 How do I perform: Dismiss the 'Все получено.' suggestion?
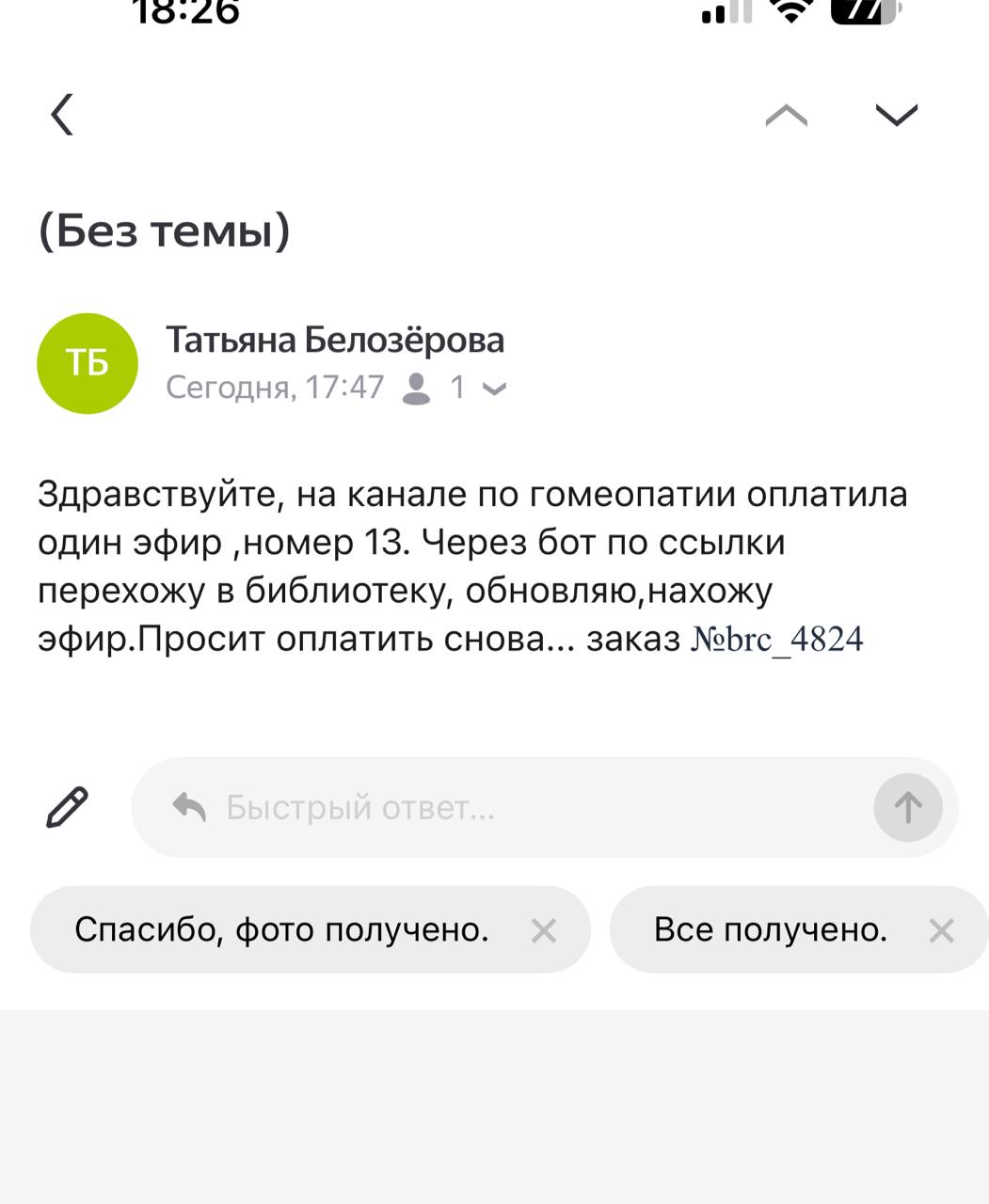pos(941,930)
